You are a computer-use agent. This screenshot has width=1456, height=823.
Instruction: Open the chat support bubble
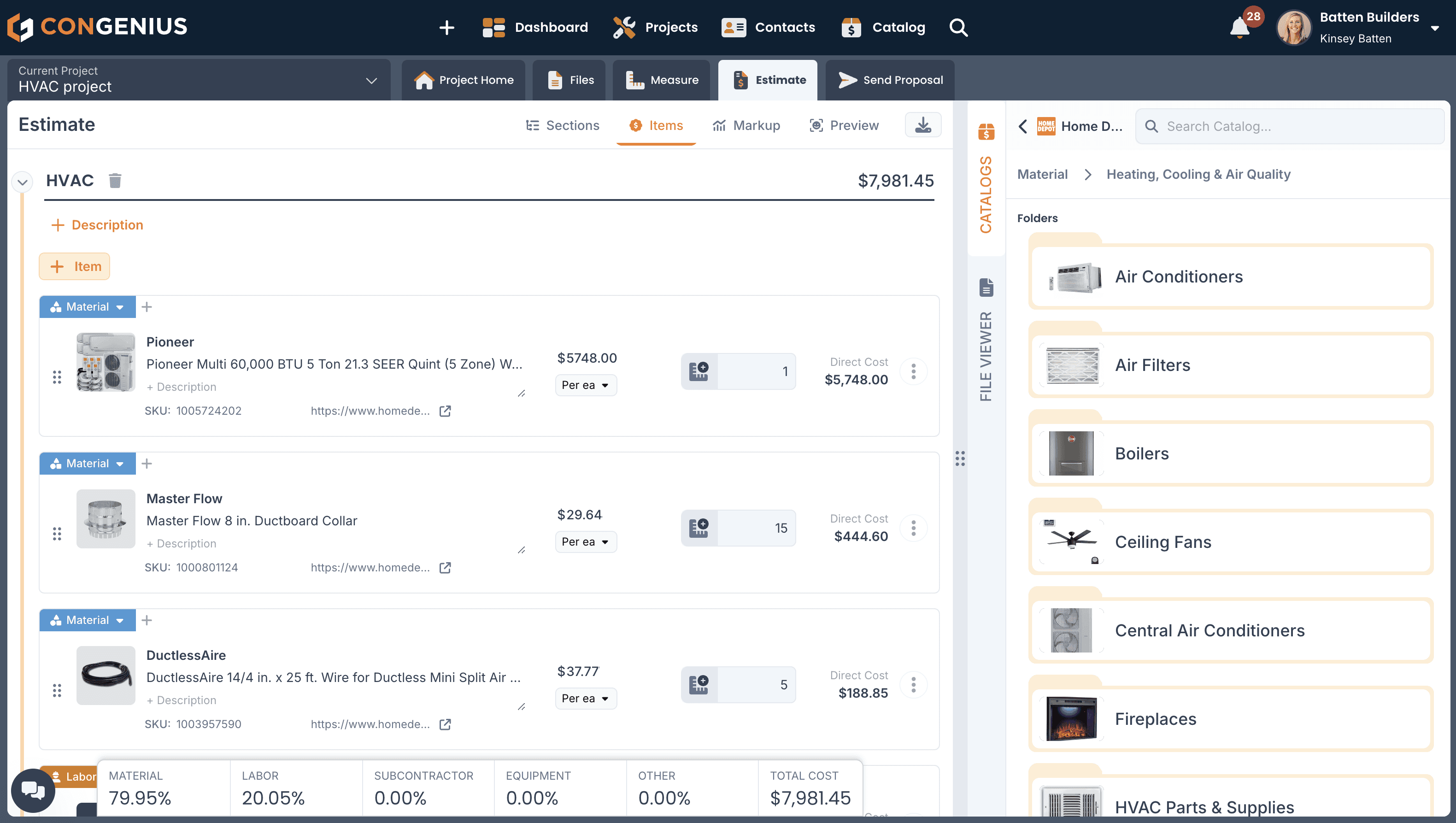[33, 790]
